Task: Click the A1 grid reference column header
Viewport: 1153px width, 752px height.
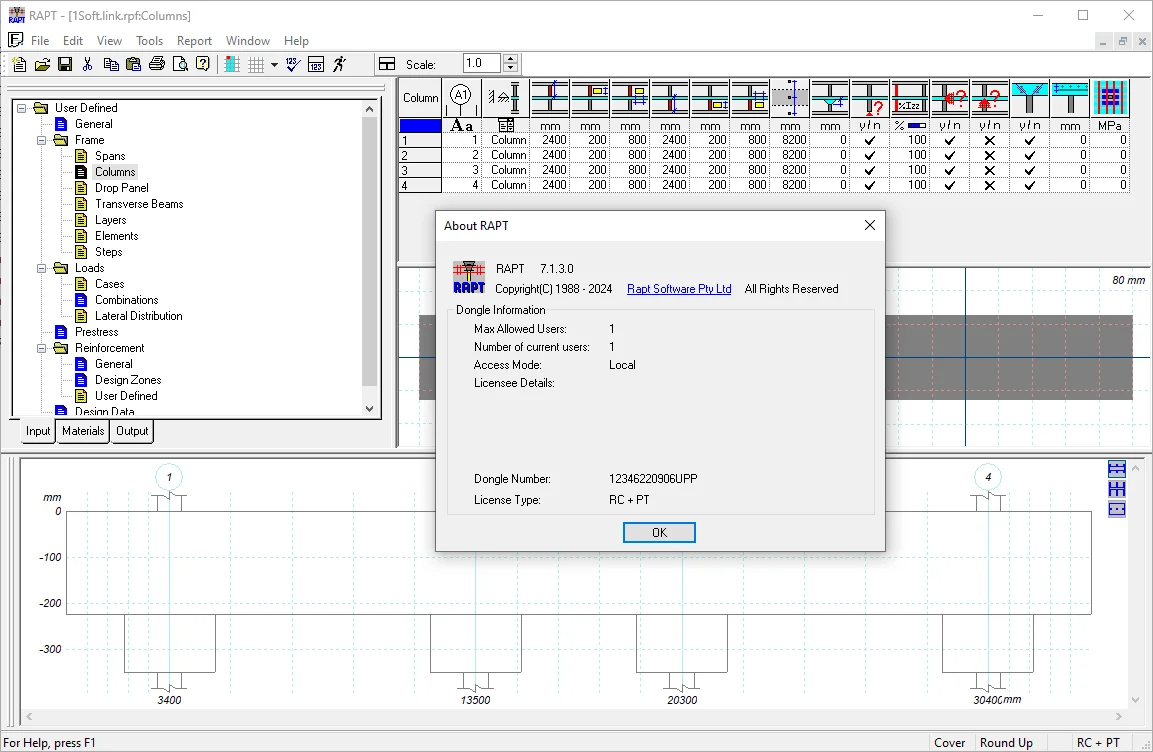Action: (461, 98)
